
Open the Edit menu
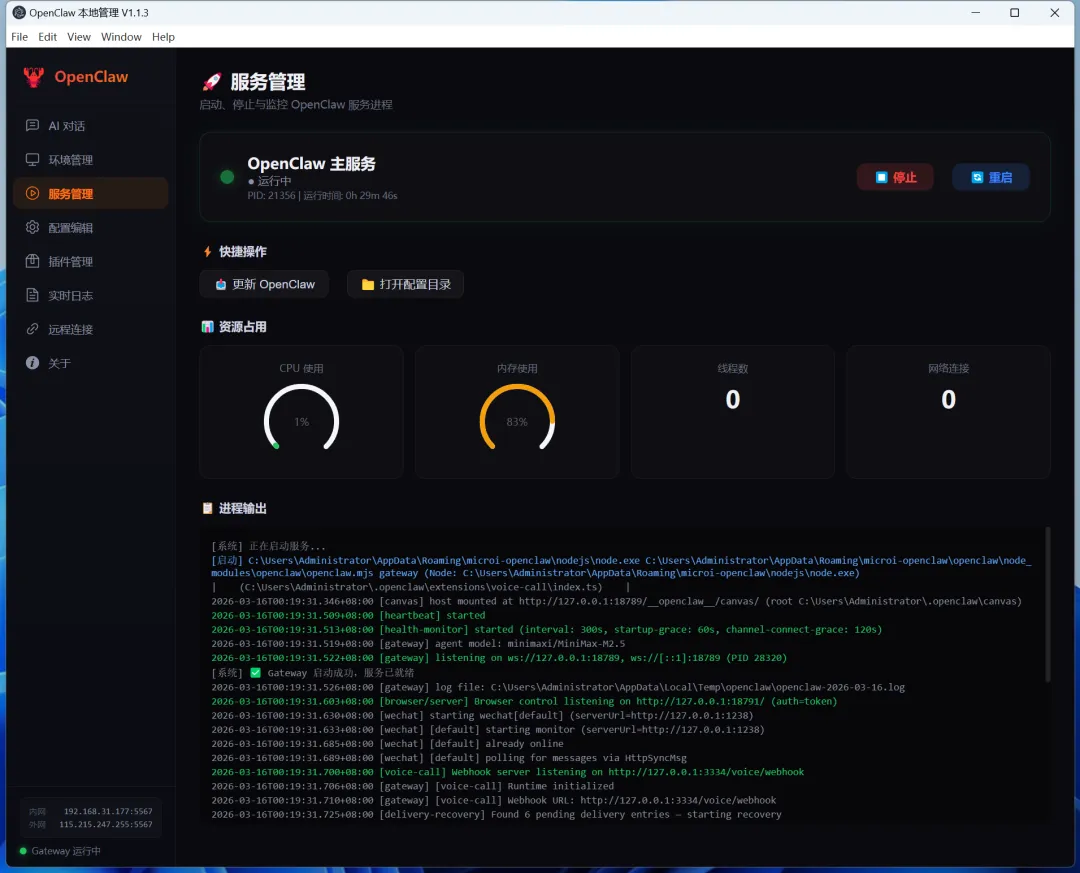48,37
